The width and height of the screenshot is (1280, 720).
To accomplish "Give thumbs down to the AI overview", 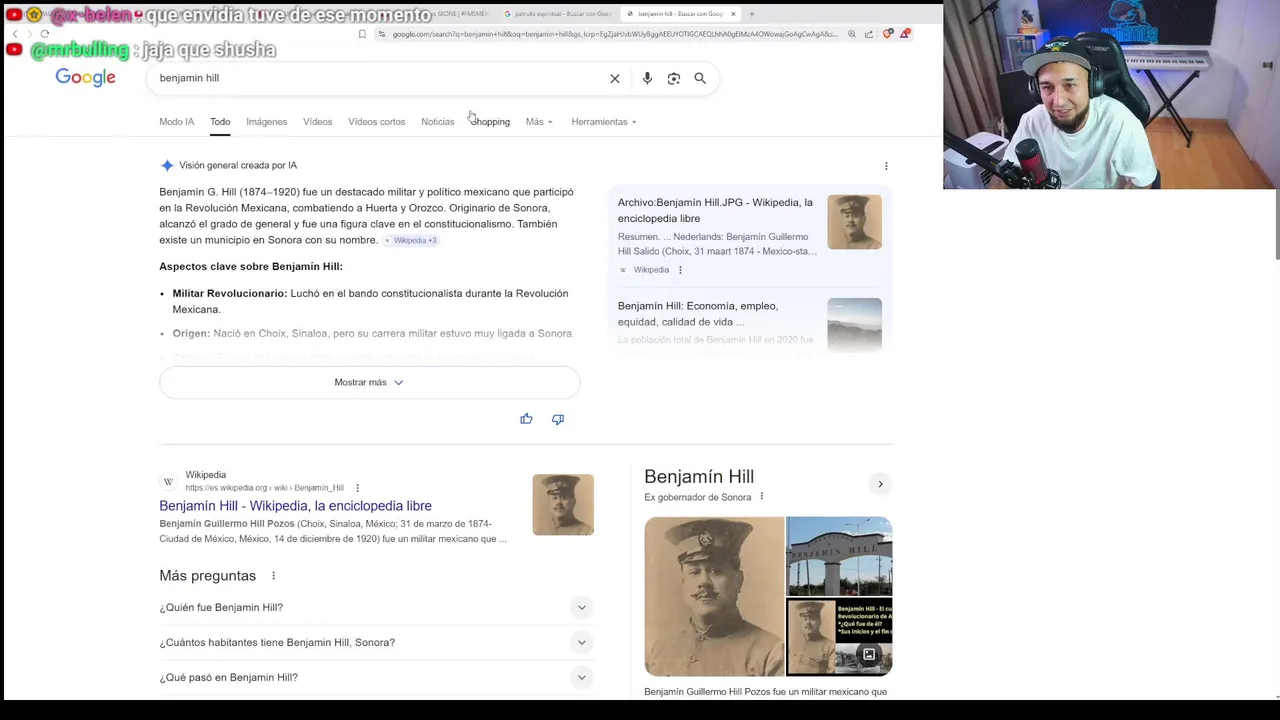I will tap(558, 419).
